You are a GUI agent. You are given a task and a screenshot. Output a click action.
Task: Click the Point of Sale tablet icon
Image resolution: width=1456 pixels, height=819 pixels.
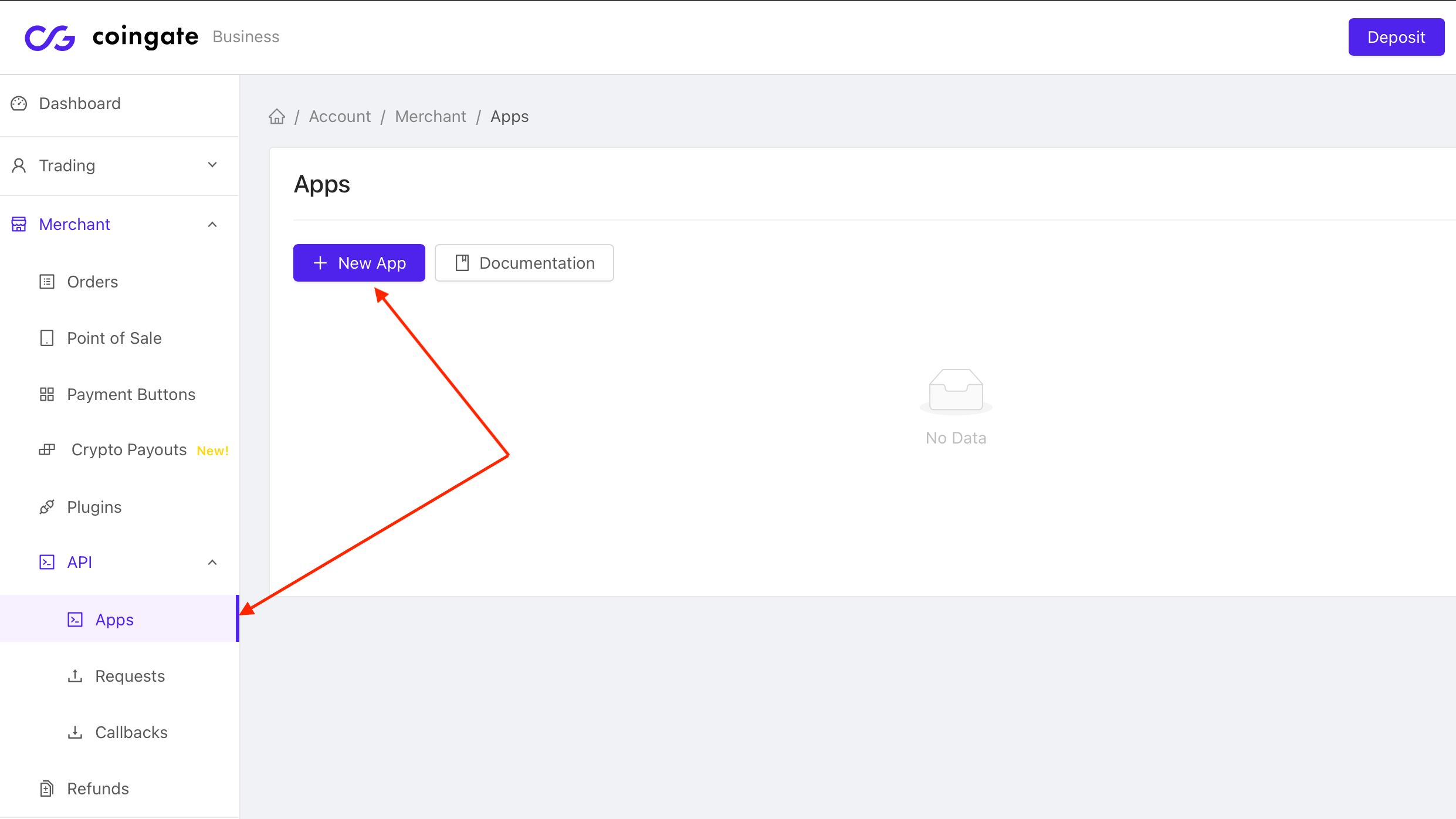(47, 338)
